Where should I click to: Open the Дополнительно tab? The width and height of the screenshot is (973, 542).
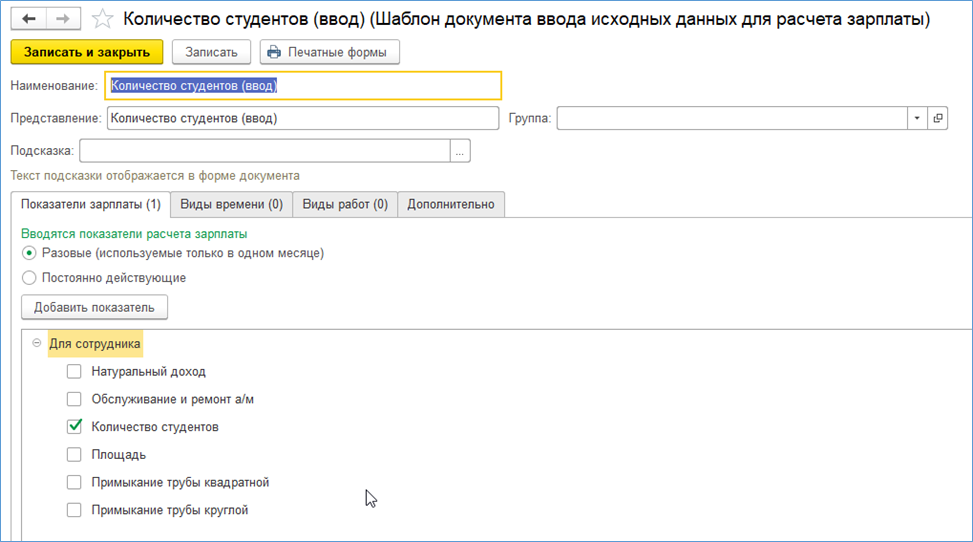(x=450, y=204)
